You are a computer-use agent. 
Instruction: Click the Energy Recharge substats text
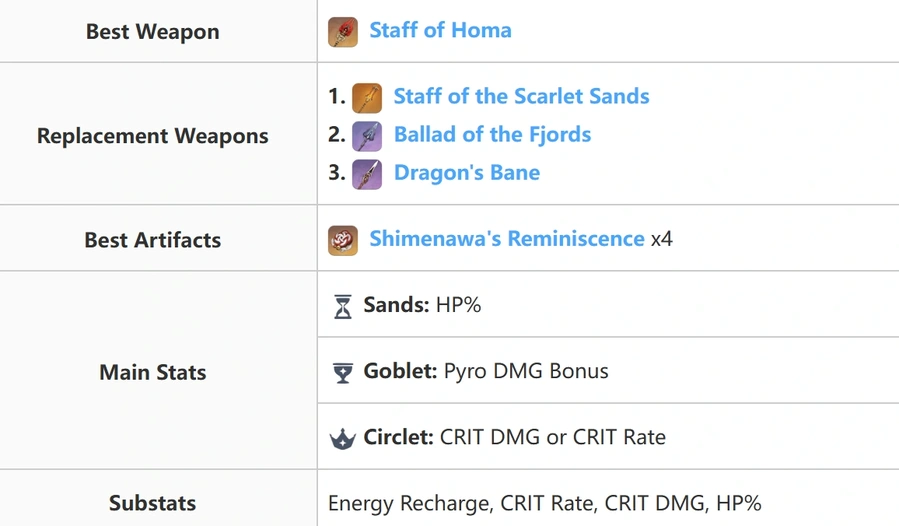click(410, 504)
